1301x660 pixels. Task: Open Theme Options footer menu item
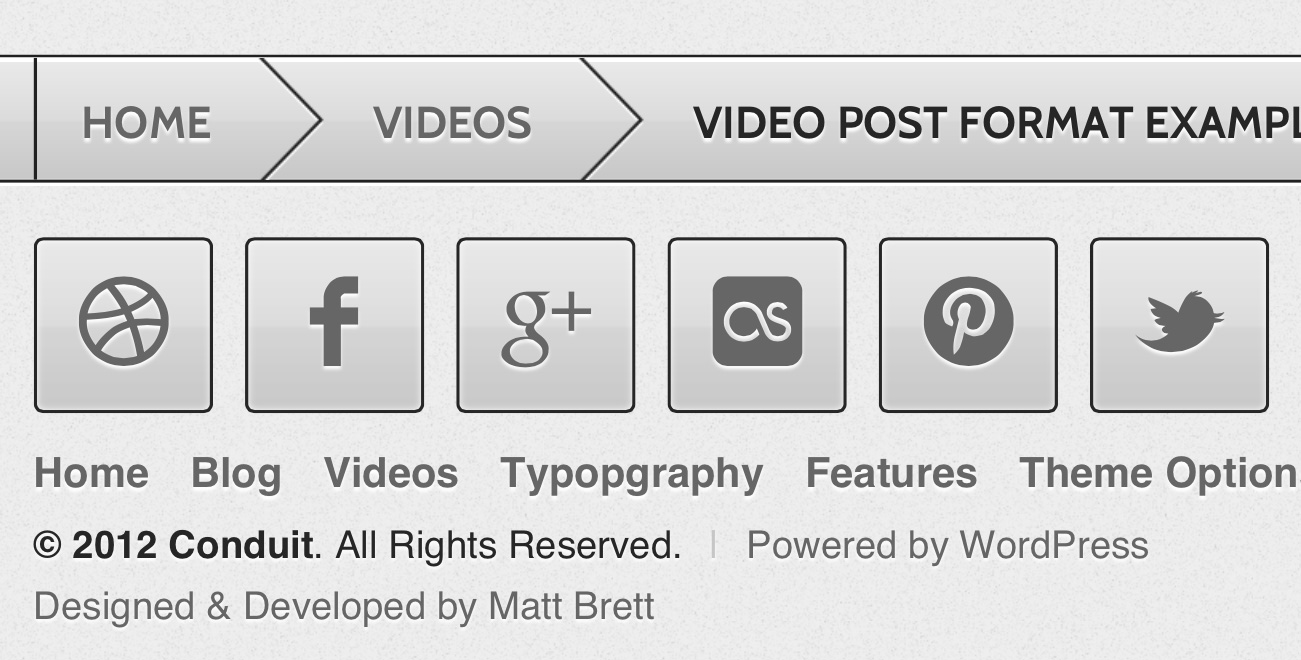pyautogui.click(x=1160, y=473)
